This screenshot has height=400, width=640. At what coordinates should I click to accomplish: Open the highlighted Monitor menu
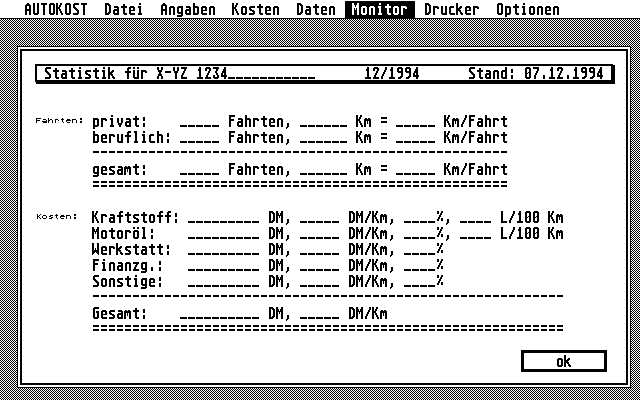click(380, 9)
